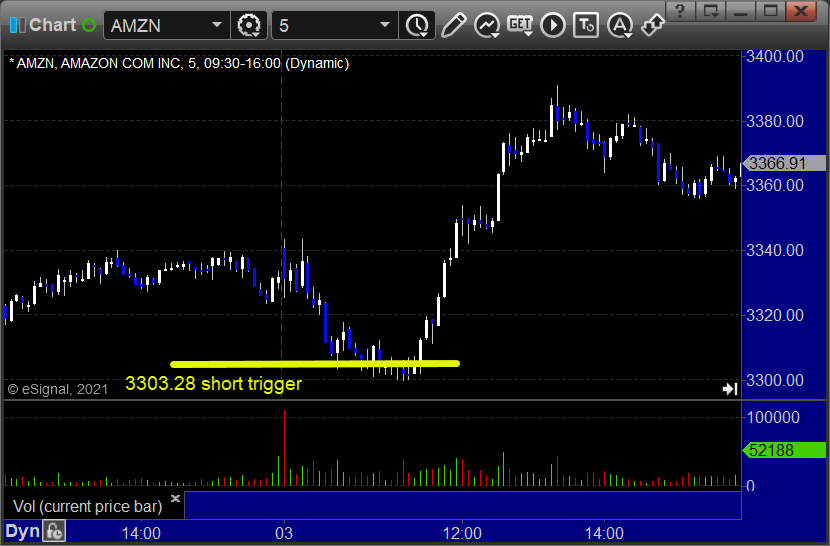Click the text template icon
The image size is (830, 546).
pyautogui.click(x=586, y=25)
